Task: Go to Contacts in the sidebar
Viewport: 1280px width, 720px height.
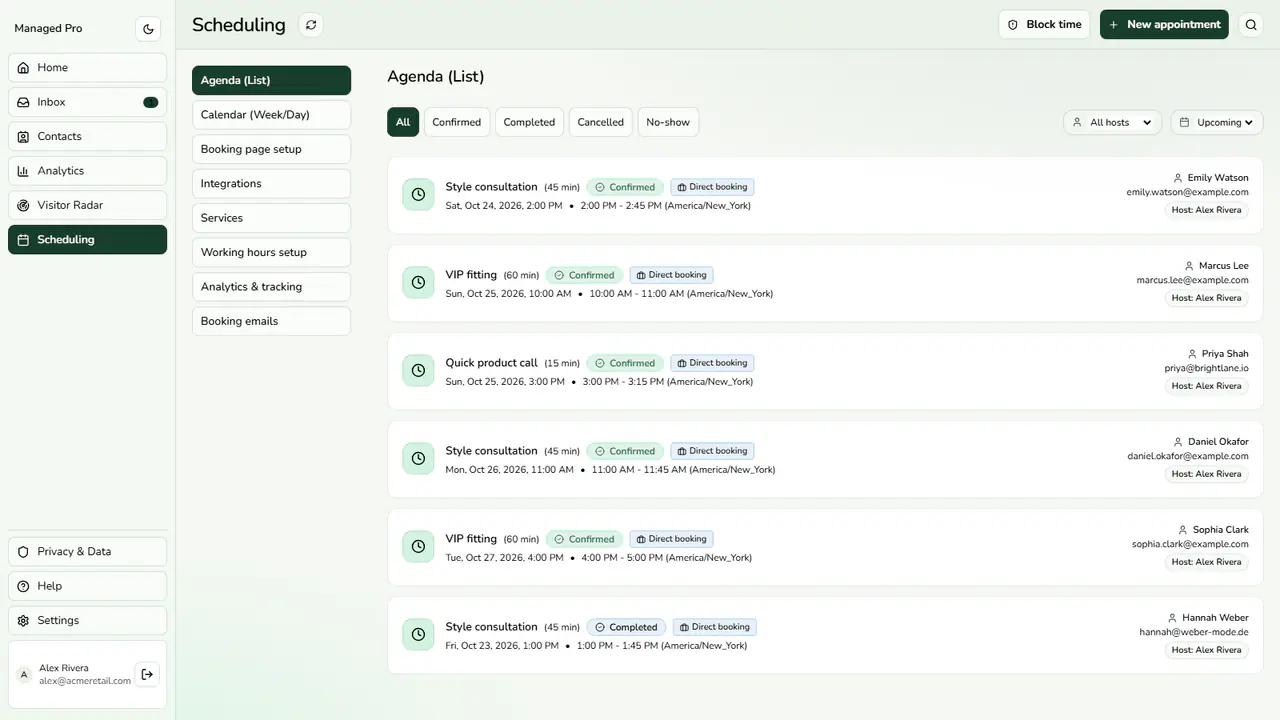Action: click(x=88, y=136)
